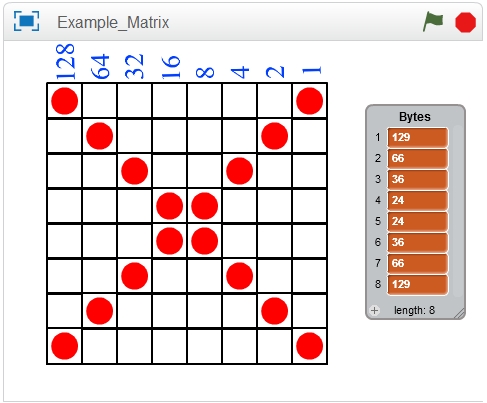Toggle red dot in row 1, column 1

tap(310, 101)
